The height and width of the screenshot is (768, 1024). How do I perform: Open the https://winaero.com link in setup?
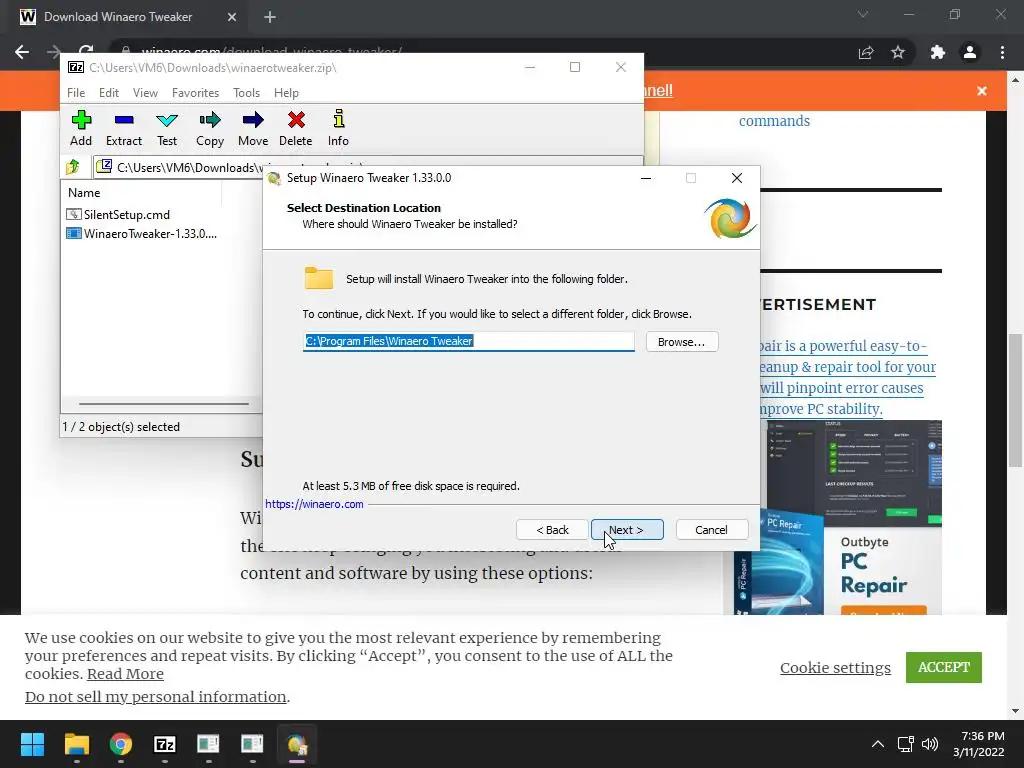[314, 504]
